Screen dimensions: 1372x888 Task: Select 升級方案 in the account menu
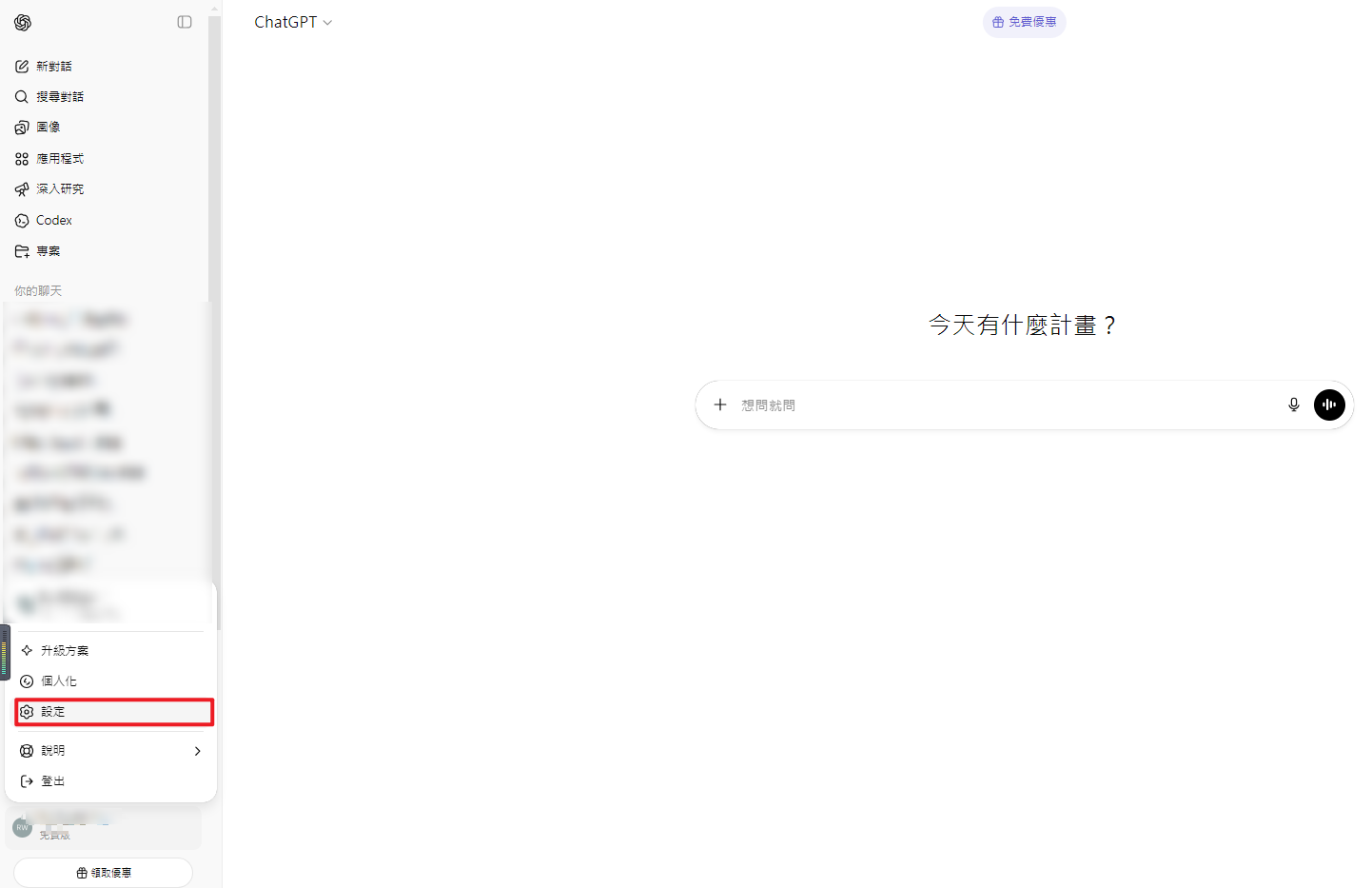pos(65,651)
